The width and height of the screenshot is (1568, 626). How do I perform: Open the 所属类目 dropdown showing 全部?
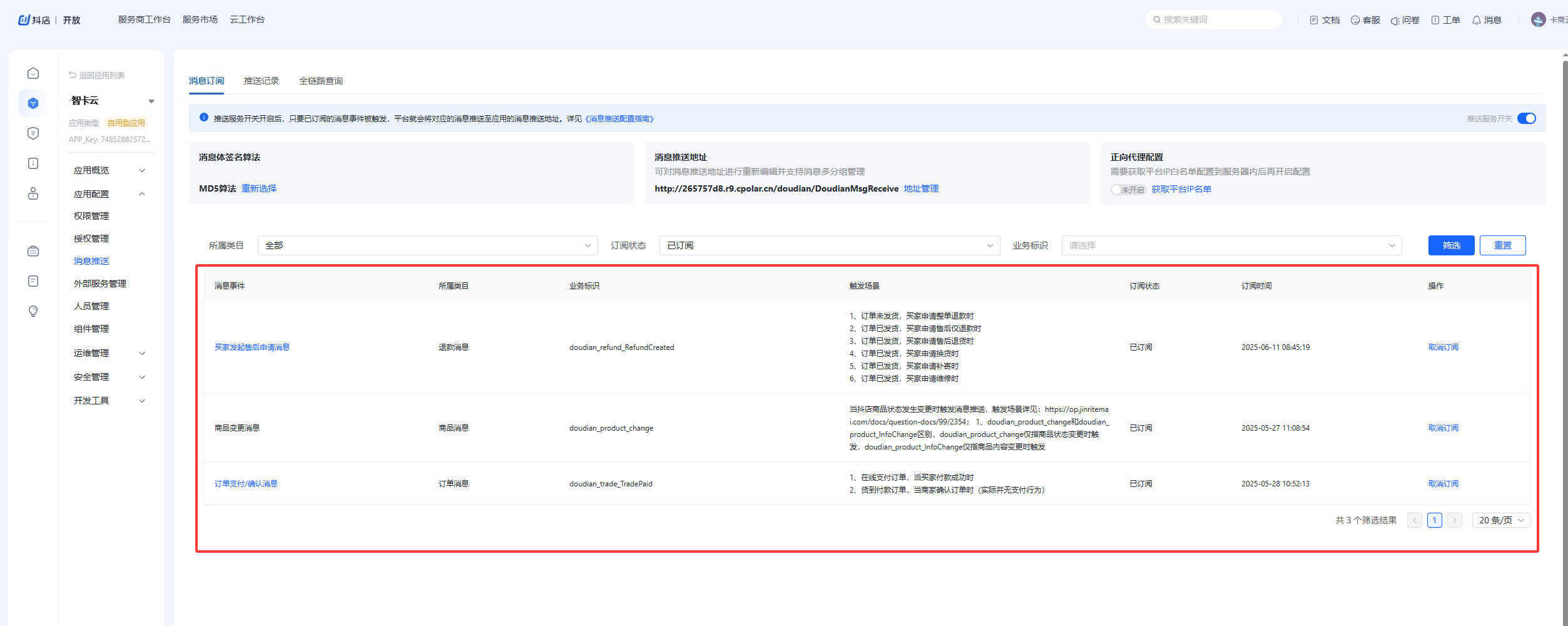[427, 245]
